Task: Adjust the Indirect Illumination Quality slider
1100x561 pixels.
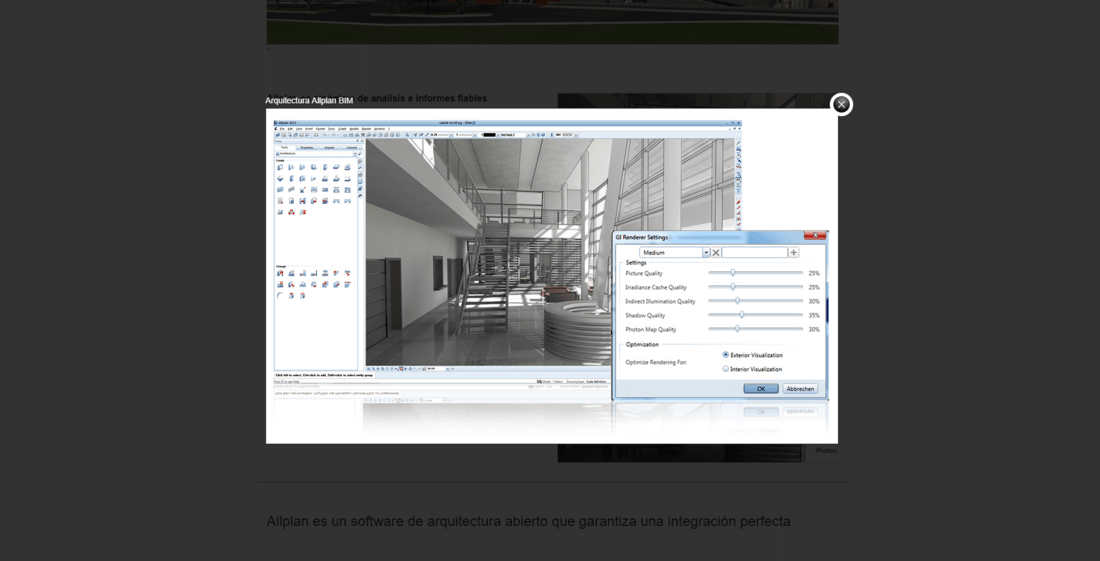Action: click(x=756, y=301)
